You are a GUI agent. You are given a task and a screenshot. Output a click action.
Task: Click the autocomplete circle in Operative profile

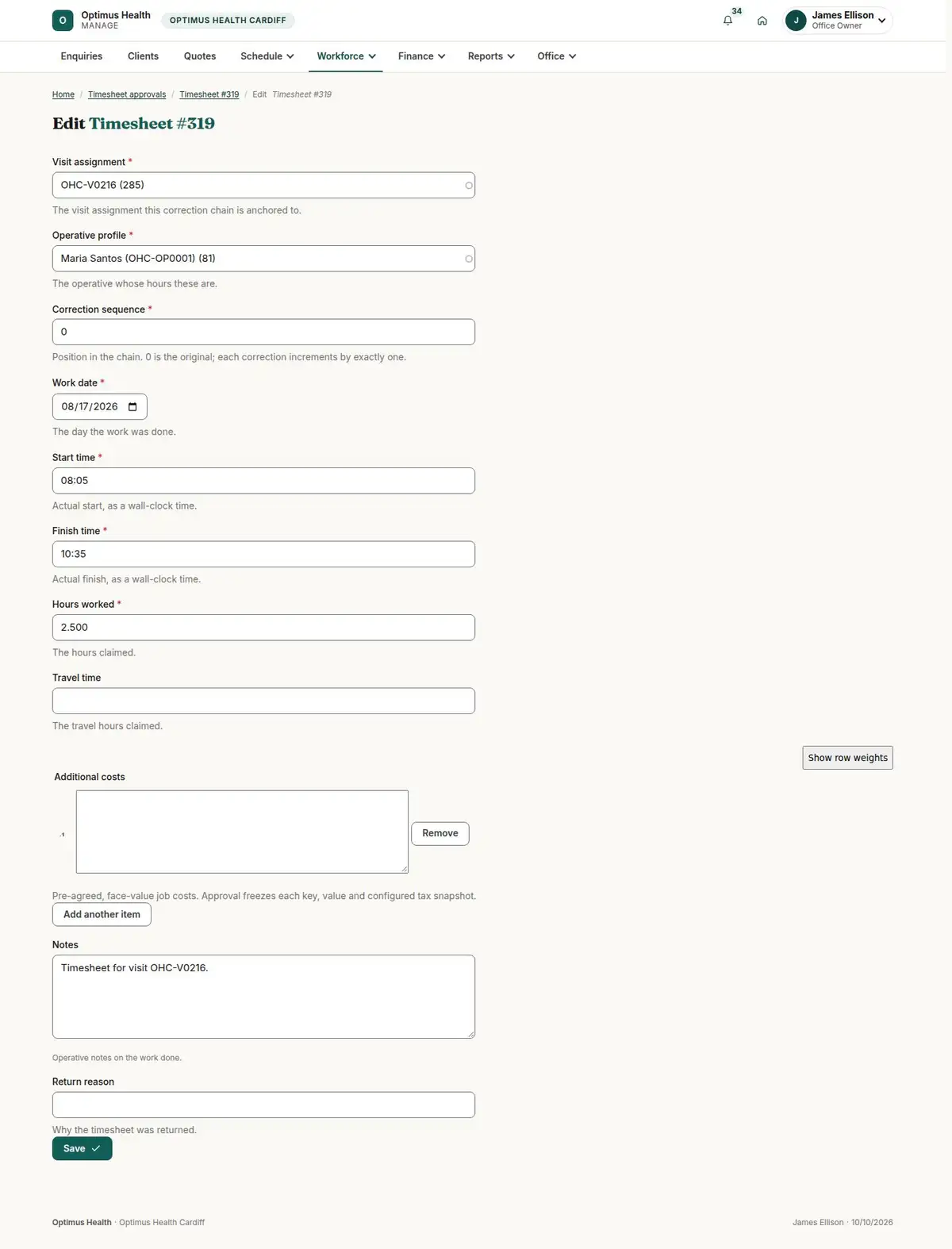[469, 259]
